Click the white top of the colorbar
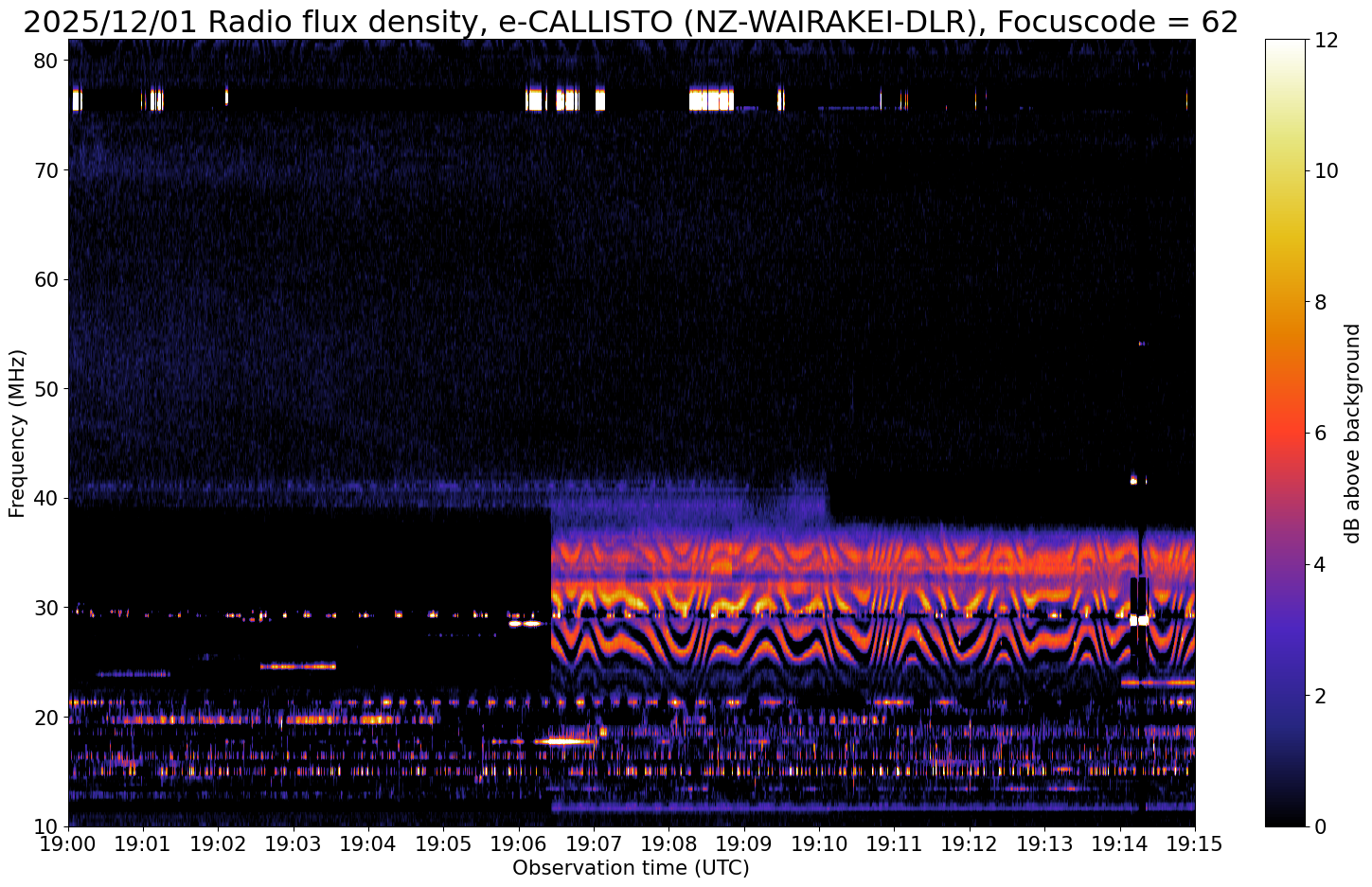The height and width of the screenshot is (887, 1372). tap(1284, 45)
